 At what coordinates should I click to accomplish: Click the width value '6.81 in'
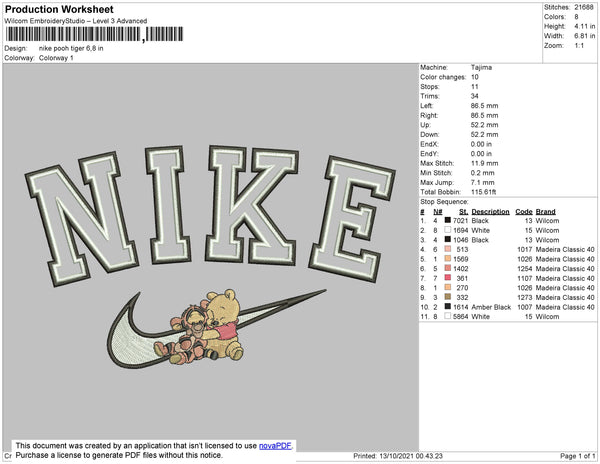point(584,36)
